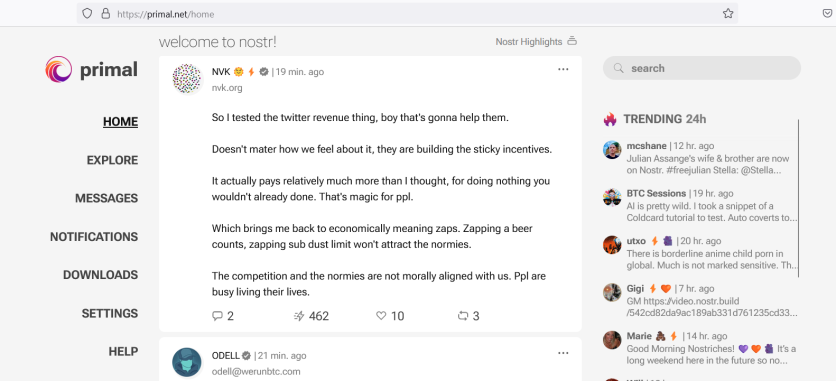The width and height of the screenshot is (836, 381).
Task: Click NVK's profile avatar
Action: click(187, 78)
